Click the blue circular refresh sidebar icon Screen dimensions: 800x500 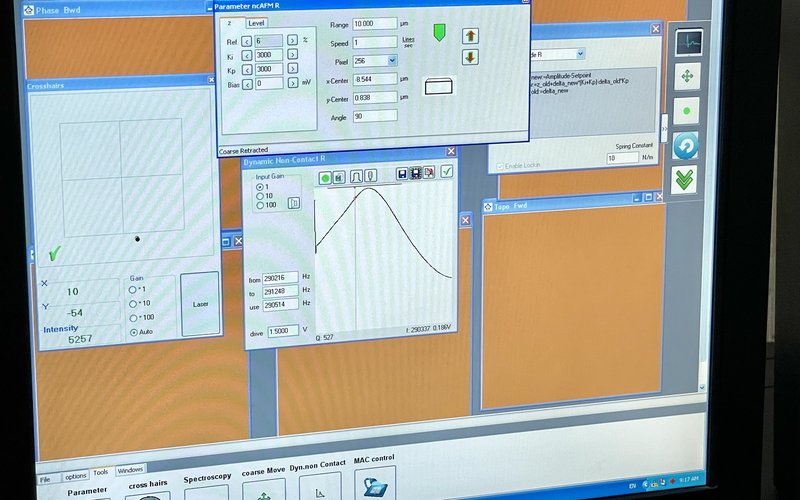pos(686,146)
